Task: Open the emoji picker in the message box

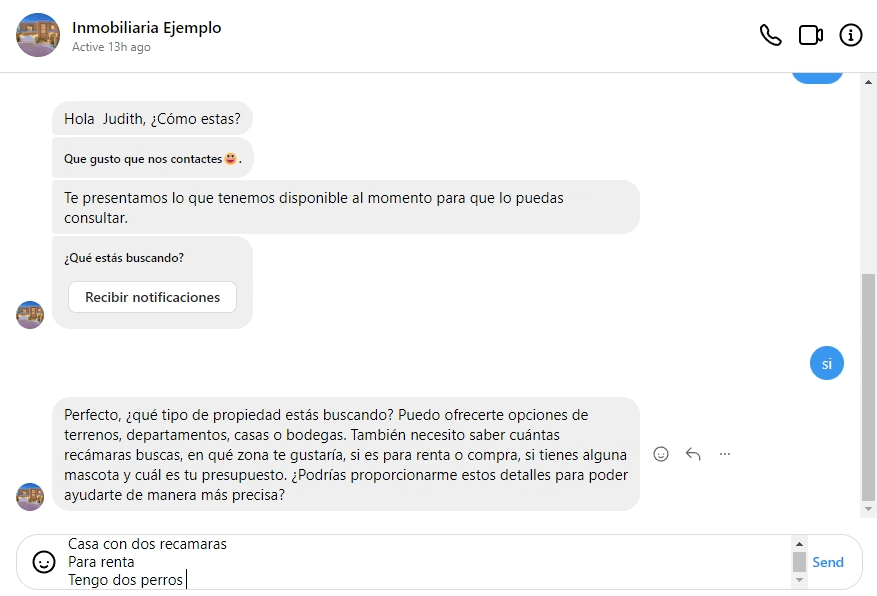Action: (x=42, y=562)
